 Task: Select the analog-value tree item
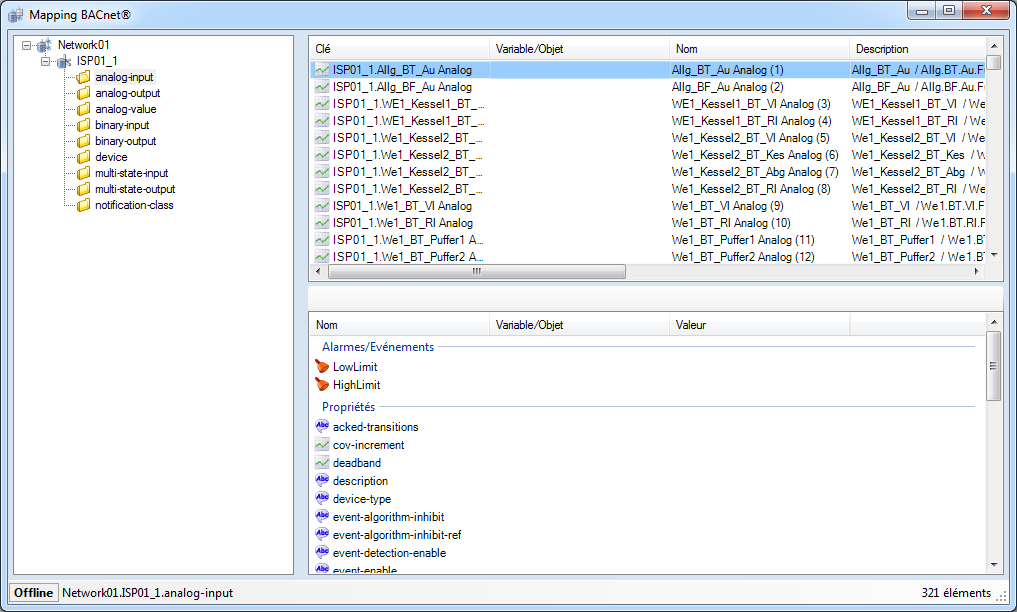point(126,109)
